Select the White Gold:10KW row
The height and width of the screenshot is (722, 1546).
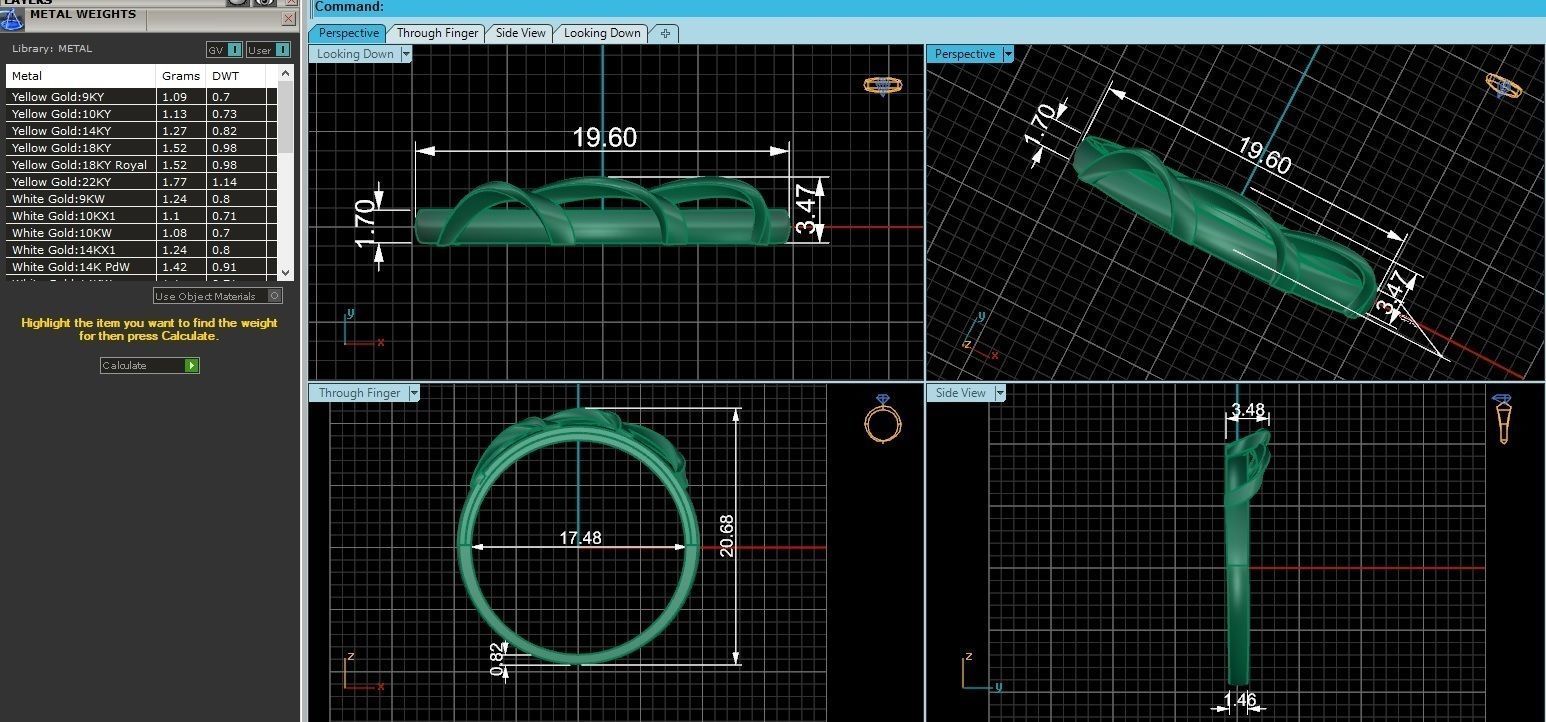tap(141, 233)
